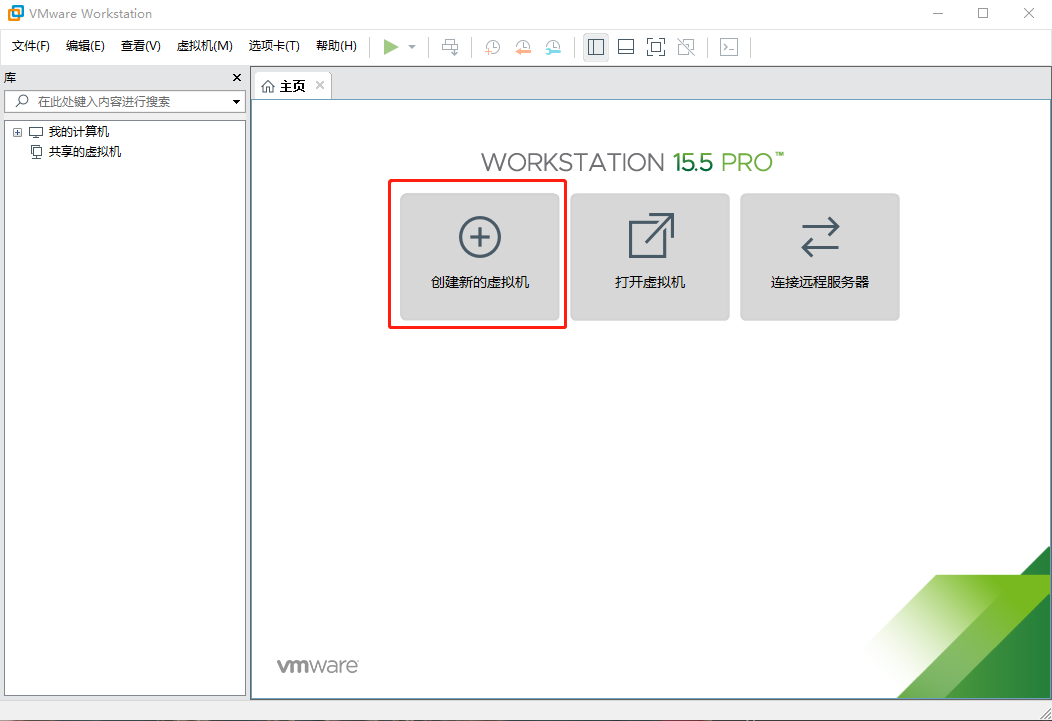Screen dimensions: 1052x721
Task: Close the 主页 tab
Action: (320, 85)
